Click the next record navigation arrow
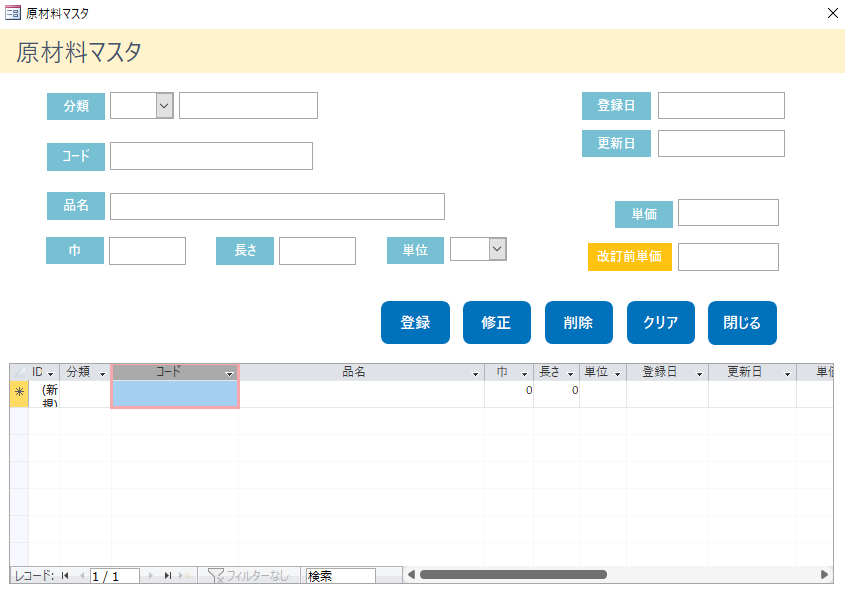 click(x=151, y=576)
